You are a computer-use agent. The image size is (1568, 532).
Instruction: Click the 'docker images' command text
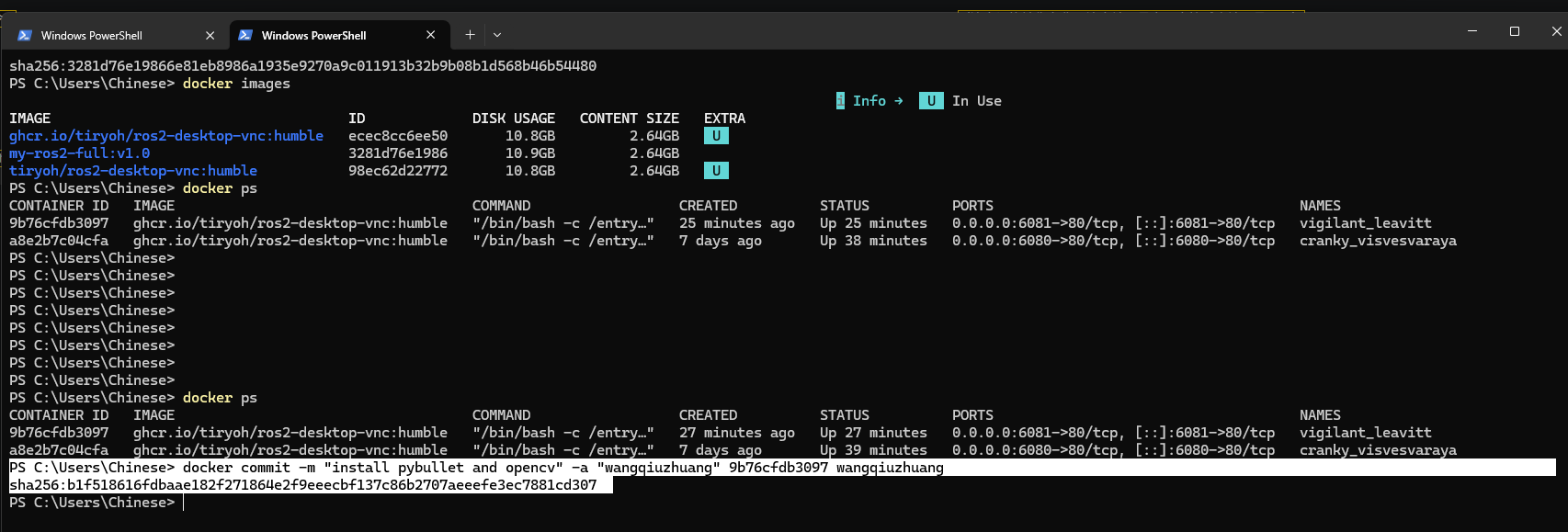point(236,84)
